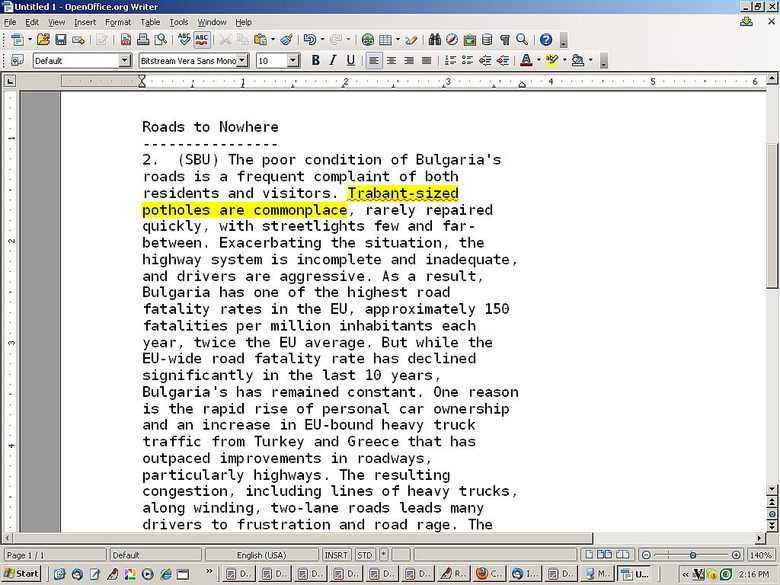The image size is (780, 585).
Task: Open Data Sources cylinder icon
Action: pyautogui.click(x=487, y=40)
